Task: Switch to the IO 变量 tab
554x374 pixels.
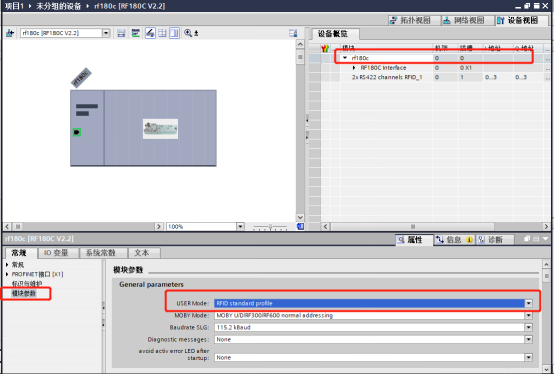Action: [x=56, y=253]
